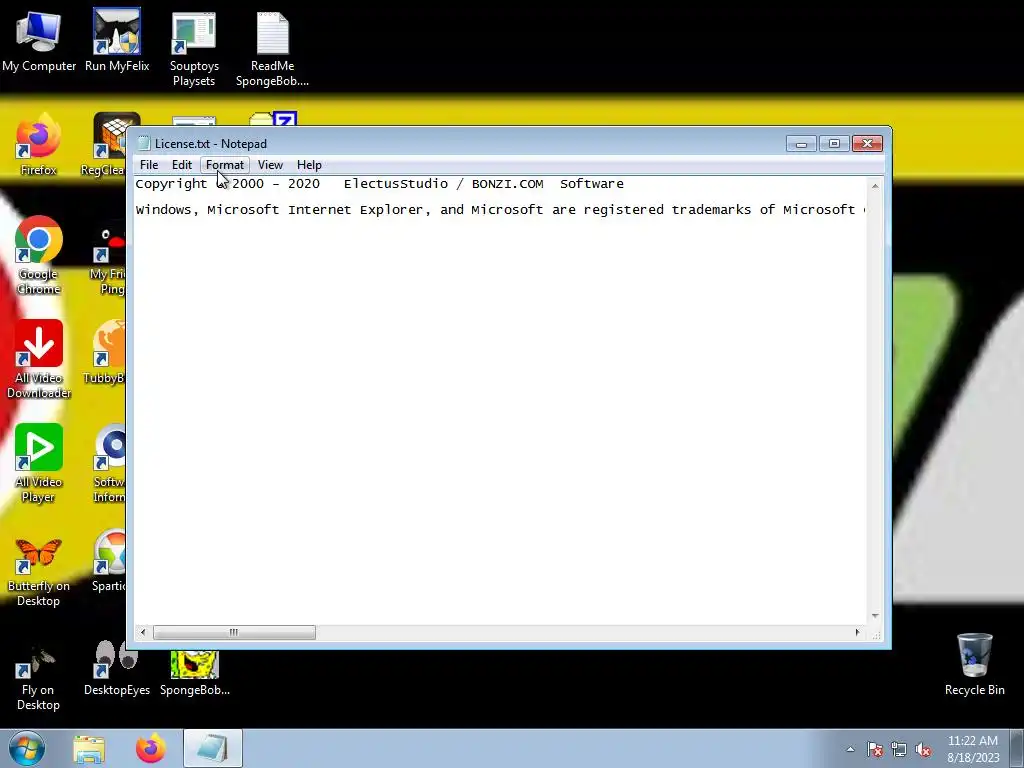Select the Run MyFelix desktop icon

117,41
